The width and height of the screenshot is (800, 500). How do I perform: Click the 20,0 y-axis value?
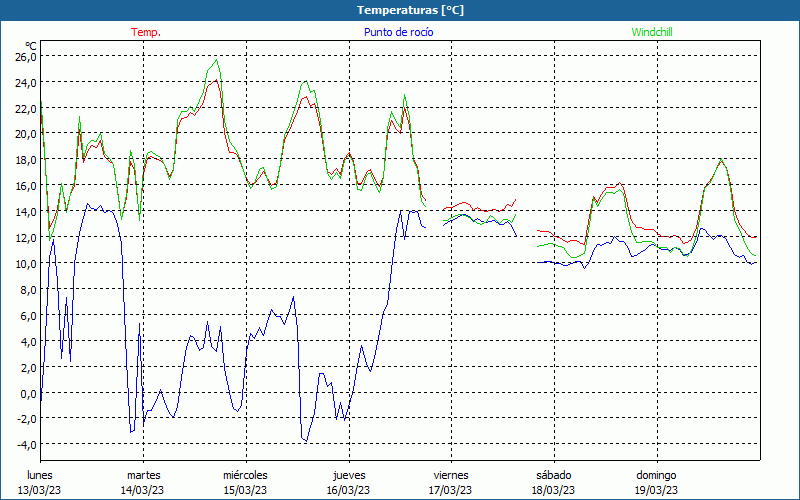(x=26, y=134)
